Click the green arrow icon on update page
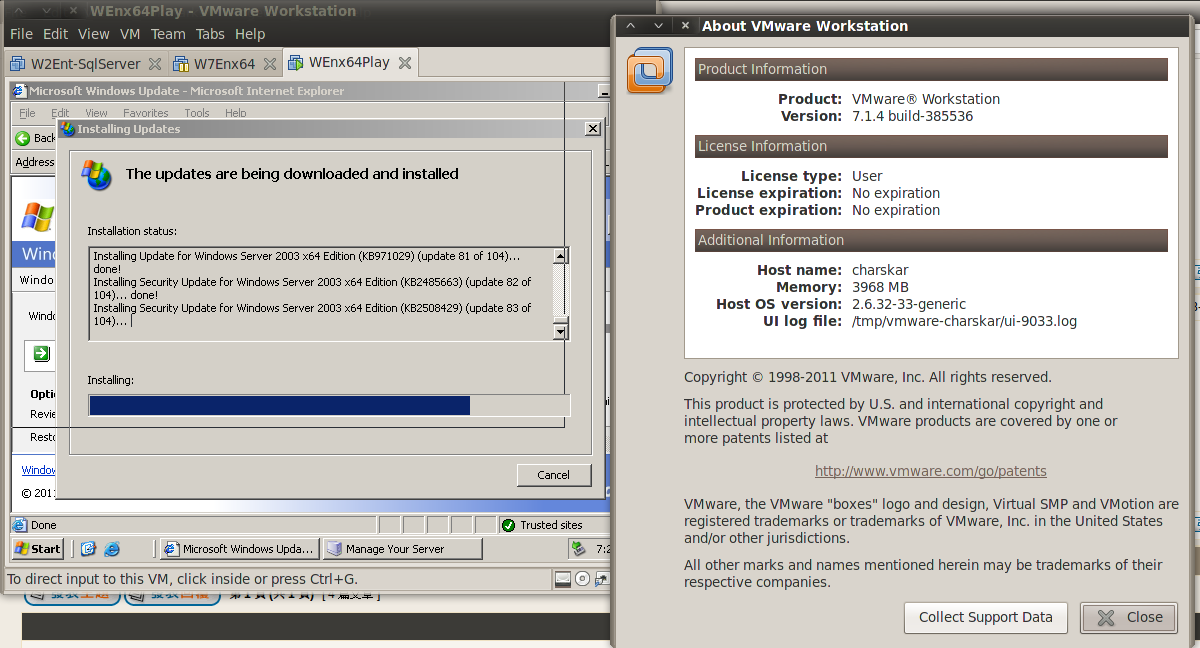Viewport: 1200px width, 648px height. 41,353
